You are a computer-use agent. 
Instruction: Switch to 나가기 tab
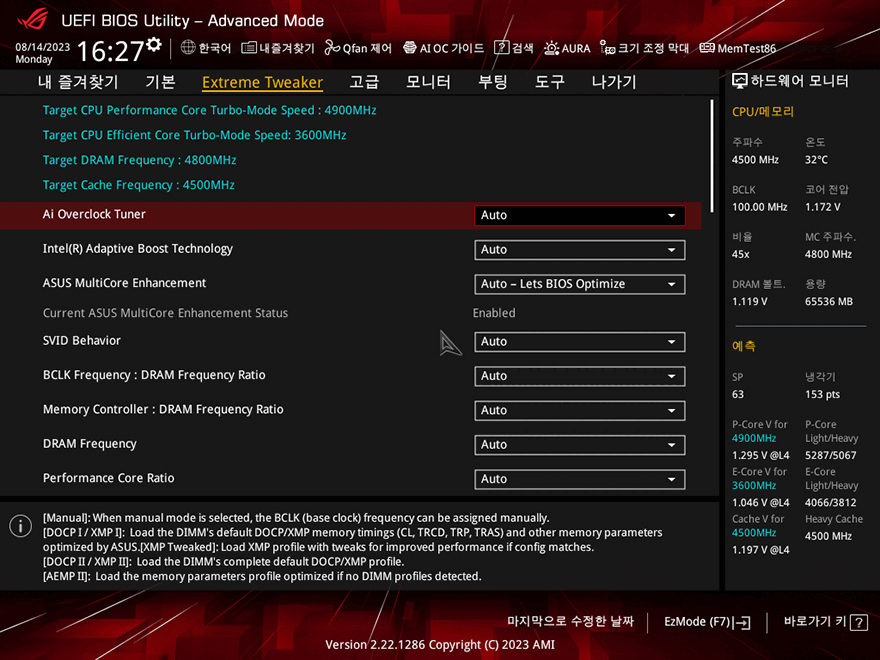click(x=613, y=82)
